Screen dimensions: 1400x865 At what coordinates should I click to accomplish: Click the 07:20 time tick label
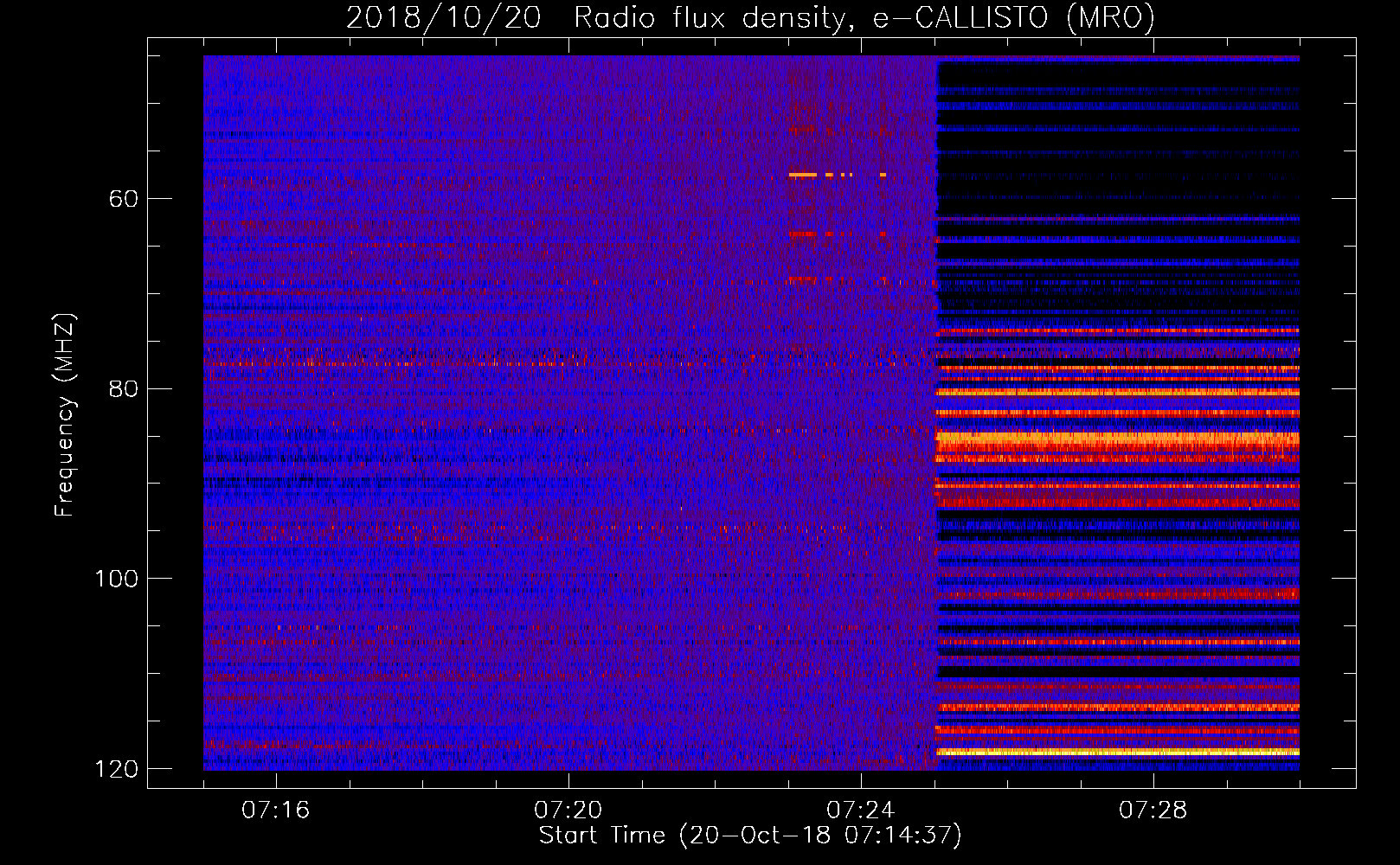568,810
